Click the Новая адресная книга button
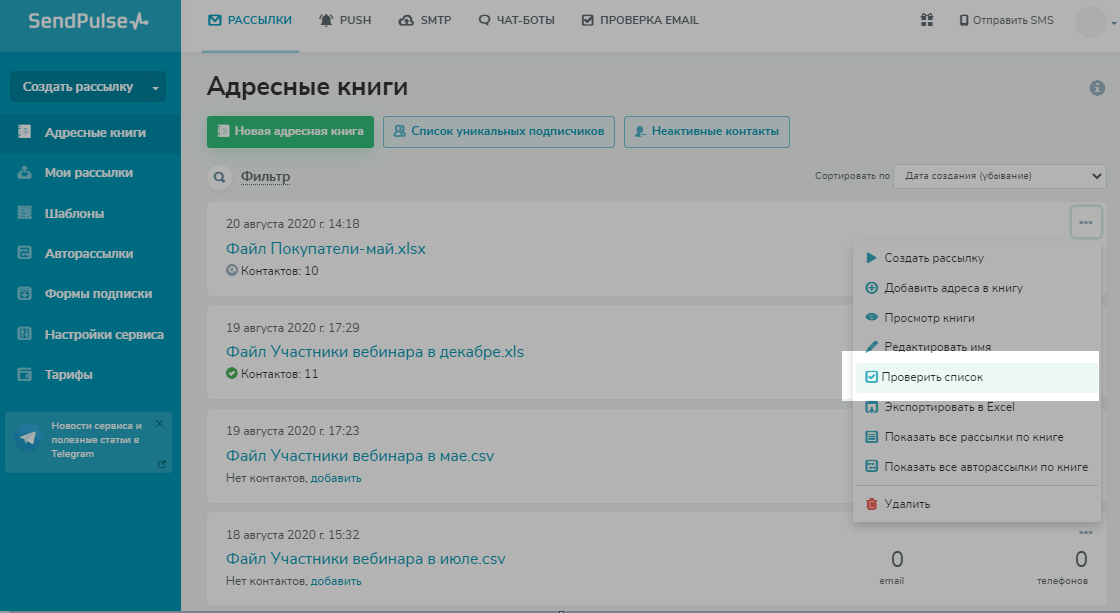This screenshot has width=1120, height=613. click(x=290, y=131)
